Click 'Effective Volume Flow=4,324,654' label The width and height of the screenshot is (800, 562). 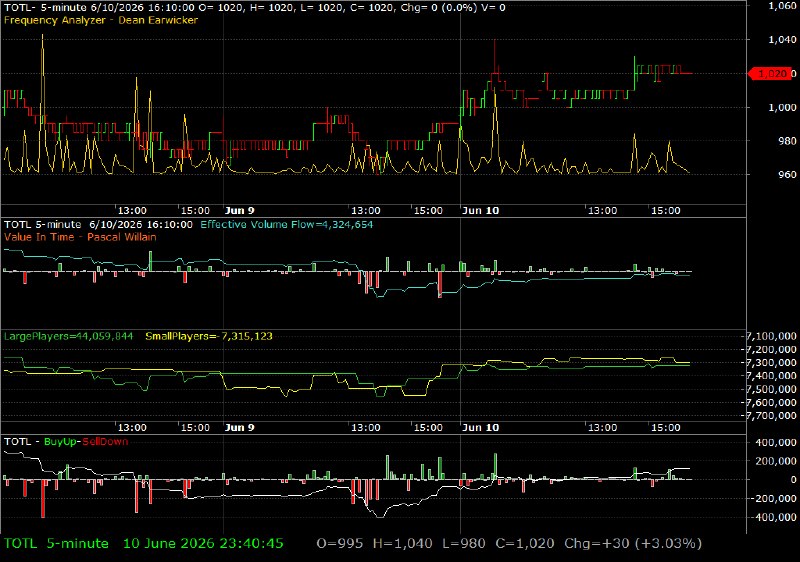pos(287,224)
